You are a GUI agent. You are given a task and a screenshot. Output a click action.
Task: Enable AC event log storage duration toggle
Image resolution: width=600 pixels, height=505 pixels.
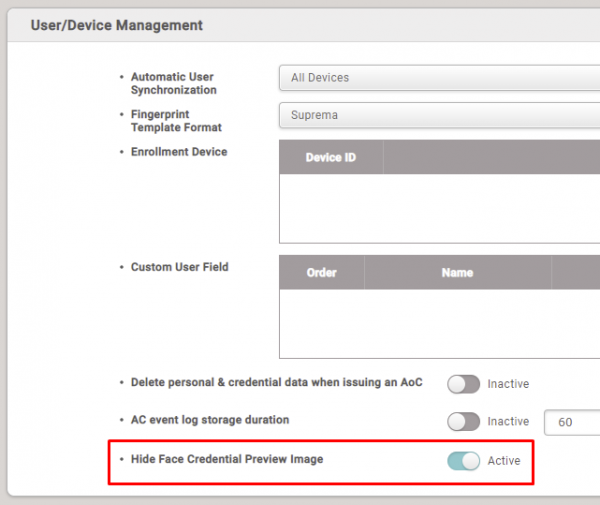pos(464,422)
